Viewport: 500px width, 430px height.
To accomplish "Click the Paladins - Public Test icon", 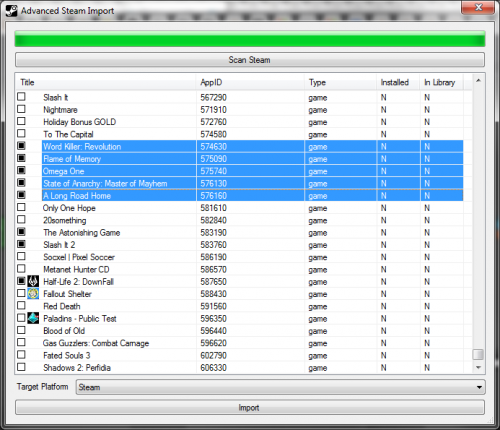I will tap(33, 318).
